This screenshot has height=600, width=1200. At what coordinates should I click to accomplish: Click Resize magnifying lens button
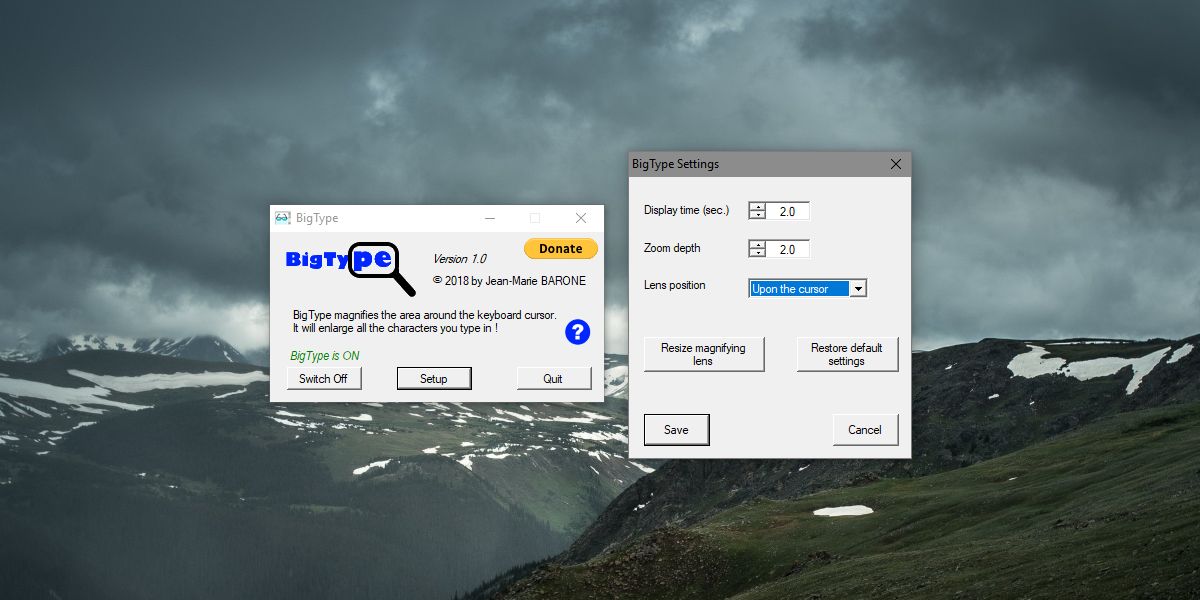point(704,354)
